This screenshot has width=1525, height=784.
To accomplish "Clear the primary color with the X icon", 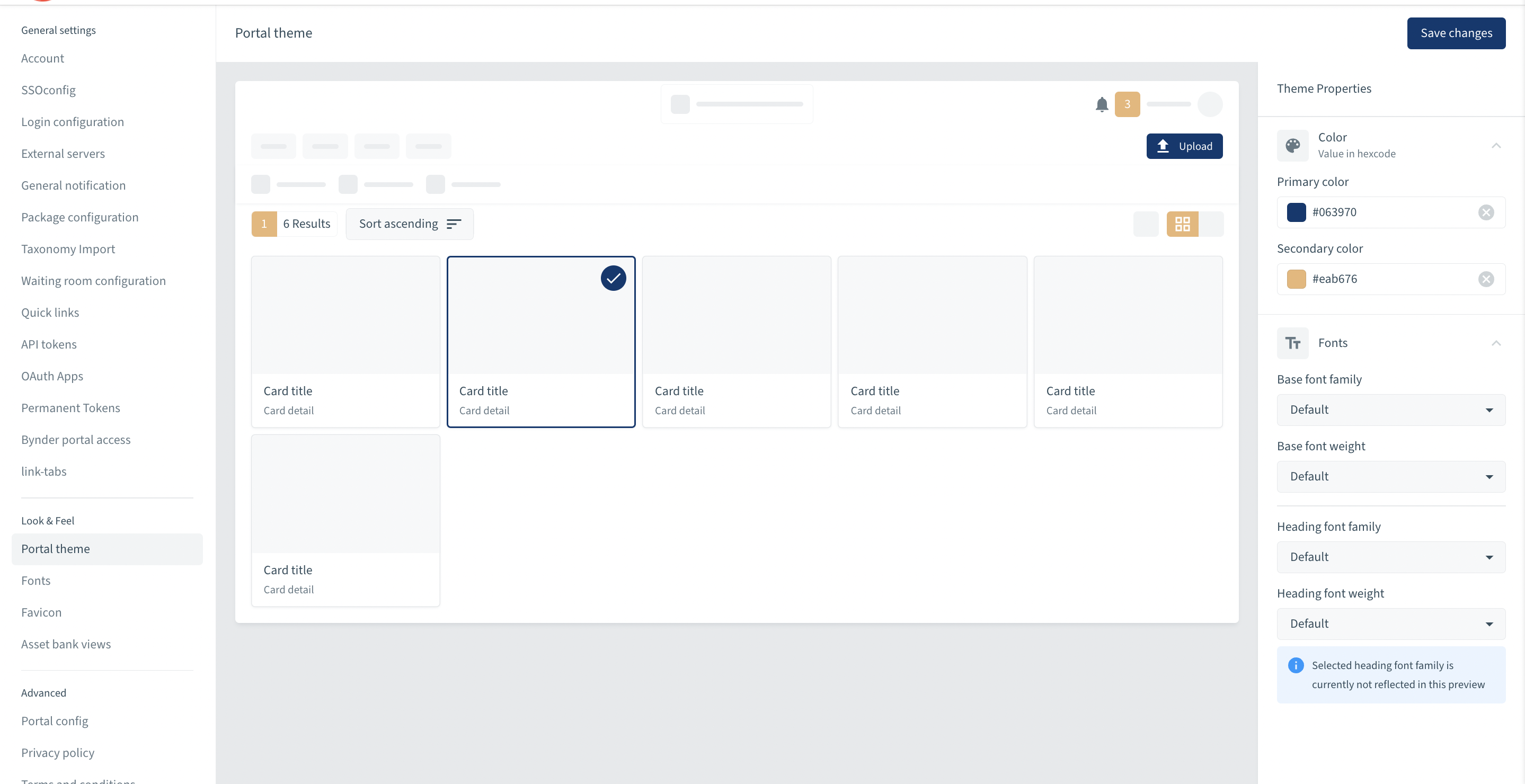I will (1486, 212).
